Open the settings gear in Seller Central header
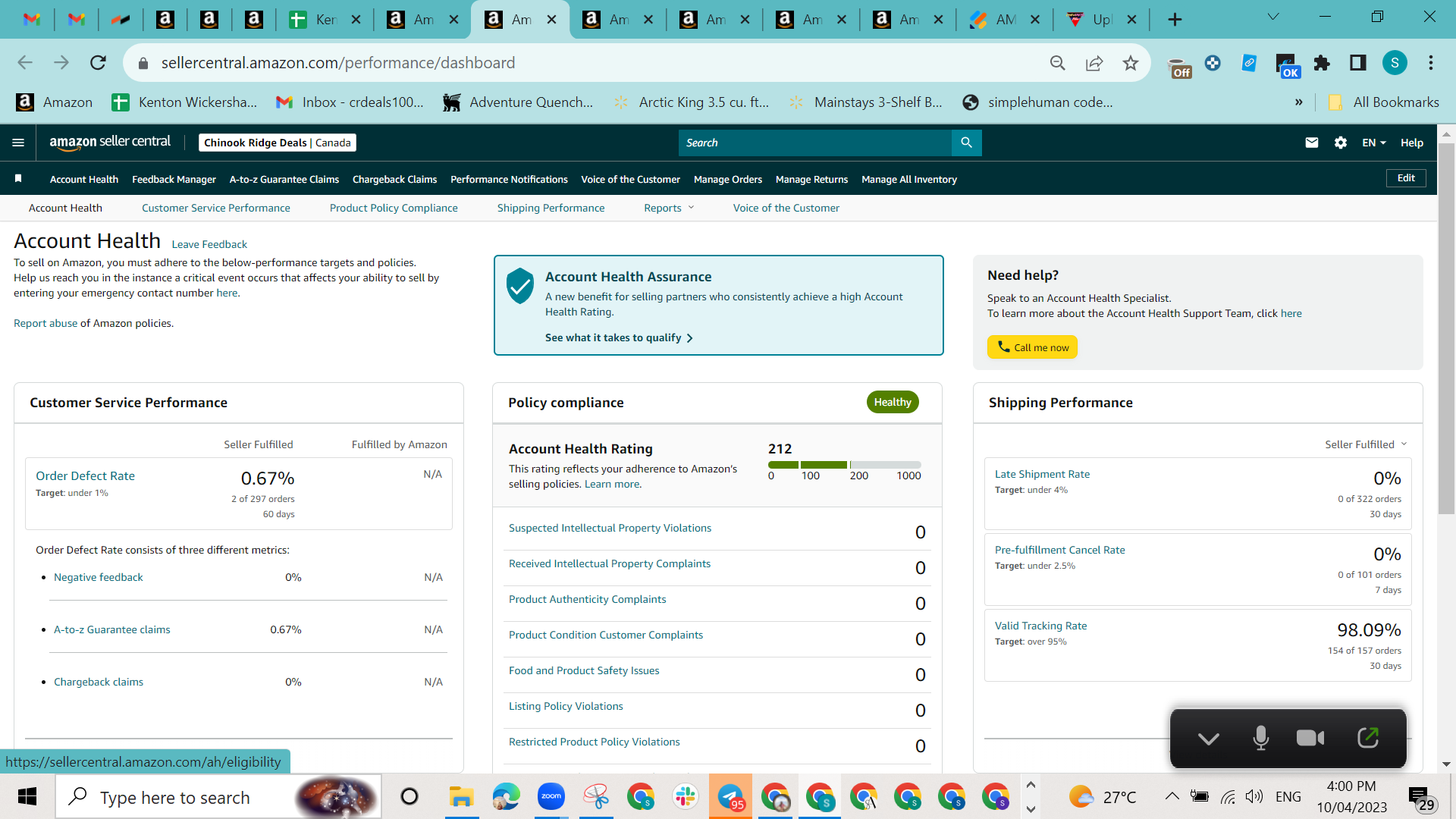The height and width of the screenshot is (819, 1456). point(1340,143)
